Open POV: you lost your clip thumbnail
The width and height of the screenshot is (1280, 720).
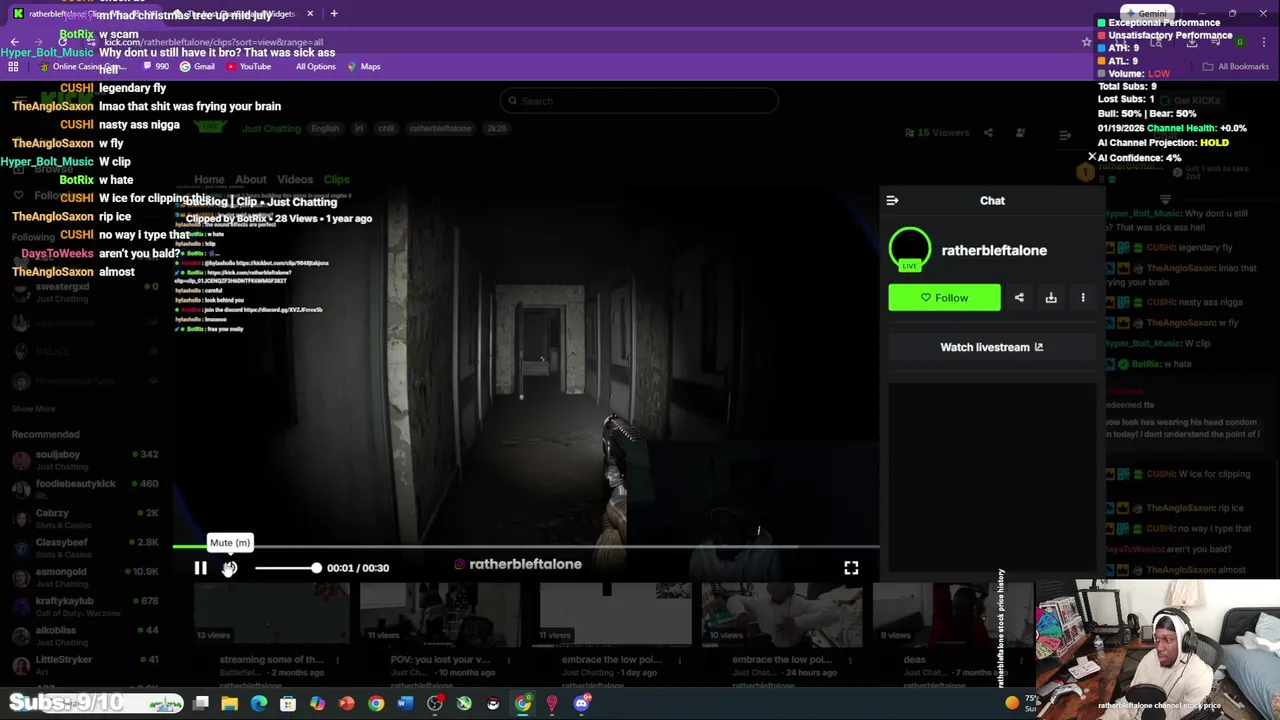(x=439, y=614)
